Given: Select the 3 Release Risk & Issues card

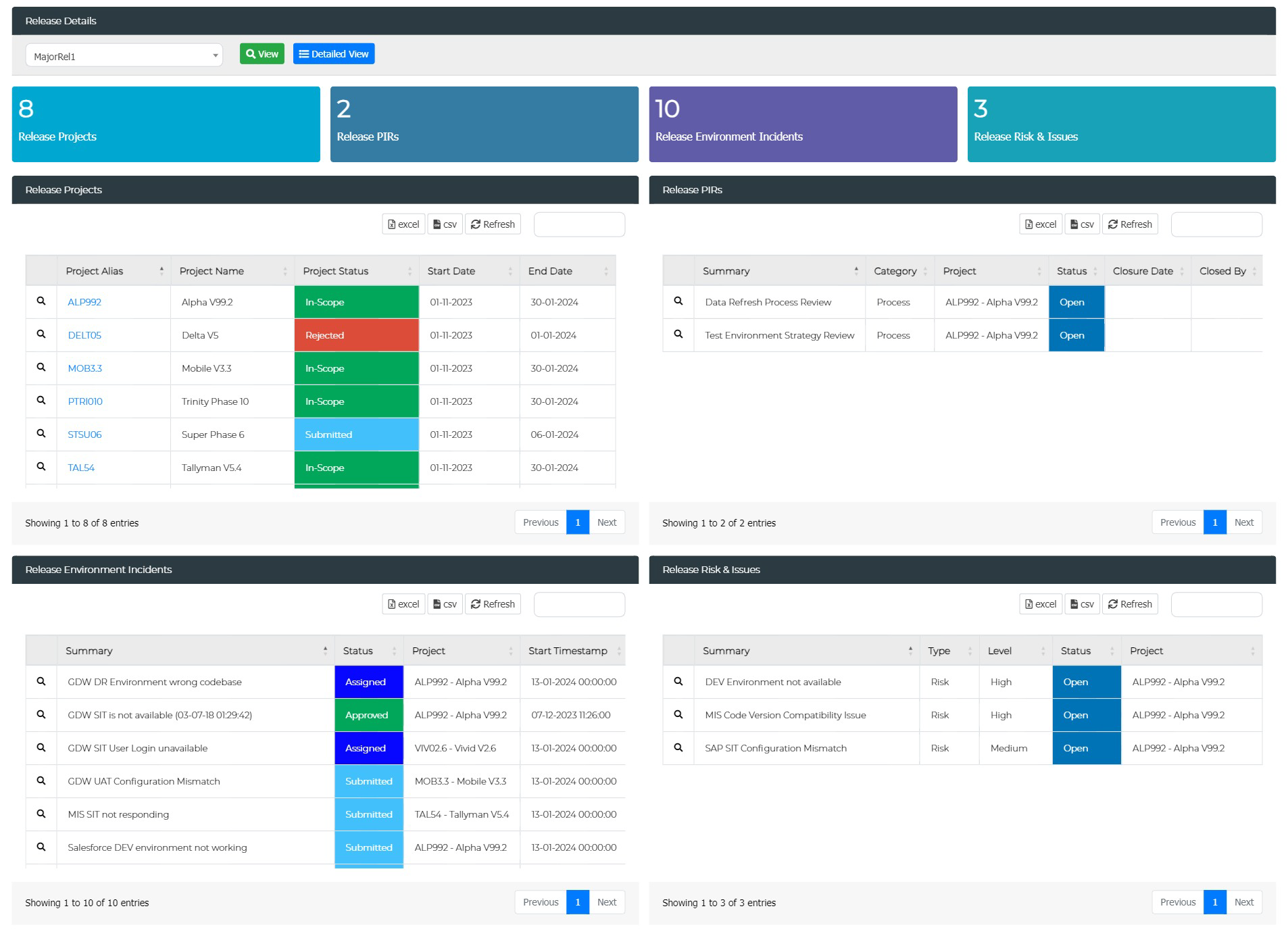Looking at the screenshot, I should click(x=1122, y=124).
